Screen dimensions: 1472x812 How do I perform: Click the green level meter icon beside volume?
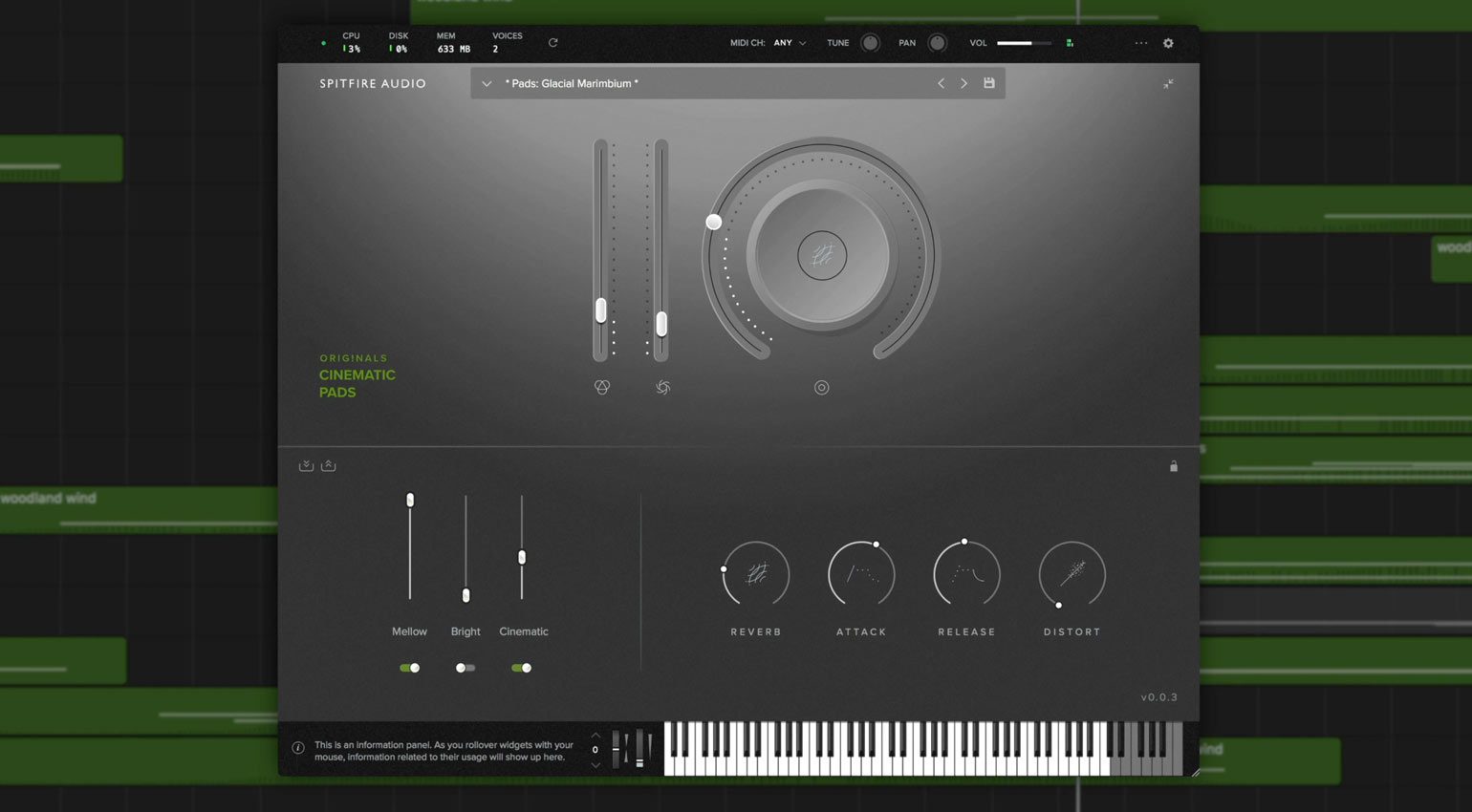point(1070,43)
